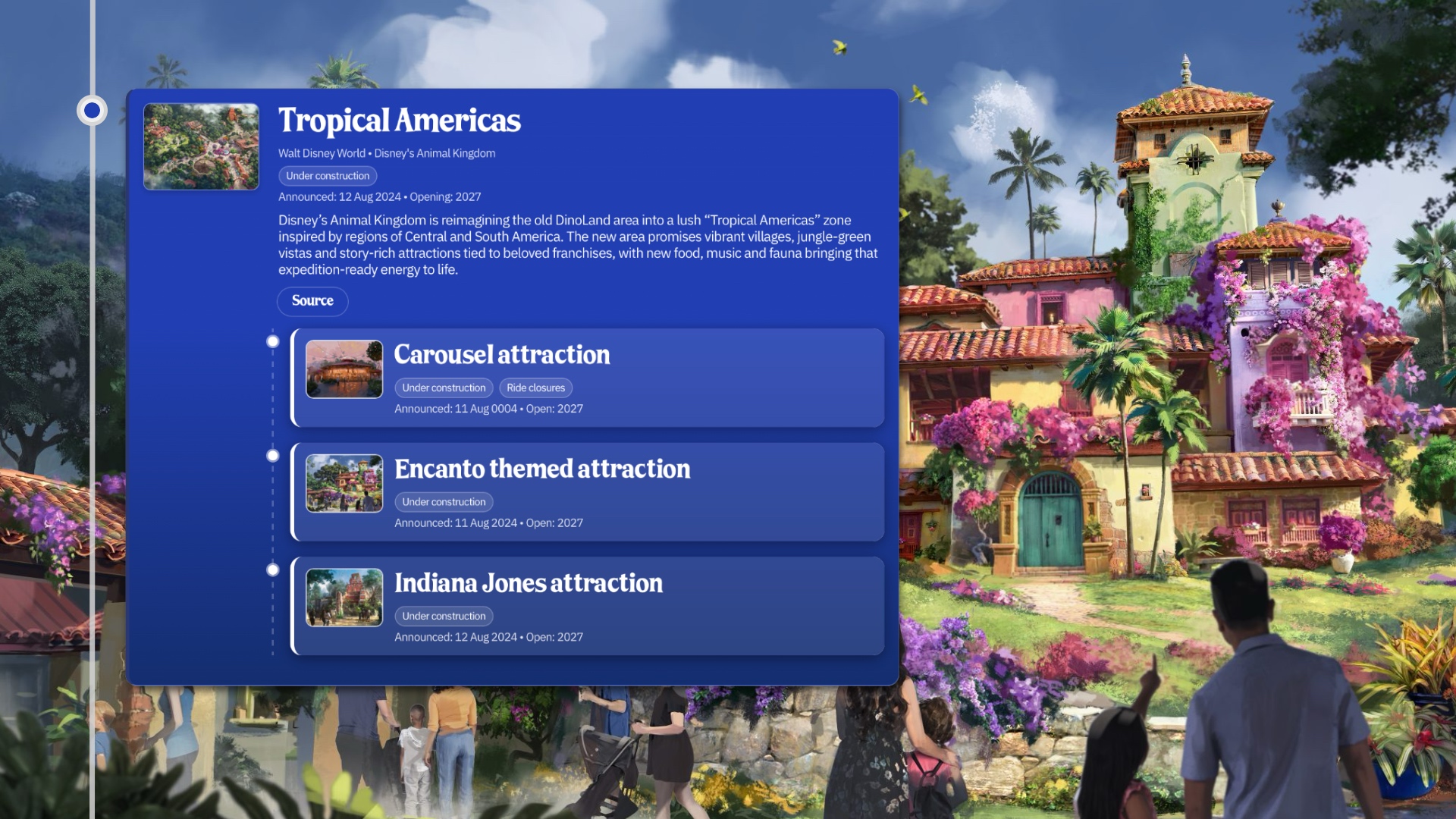The image size is (1456, 819).
Task: Open the Encanto themed attraction title
Action: [542, 469]
